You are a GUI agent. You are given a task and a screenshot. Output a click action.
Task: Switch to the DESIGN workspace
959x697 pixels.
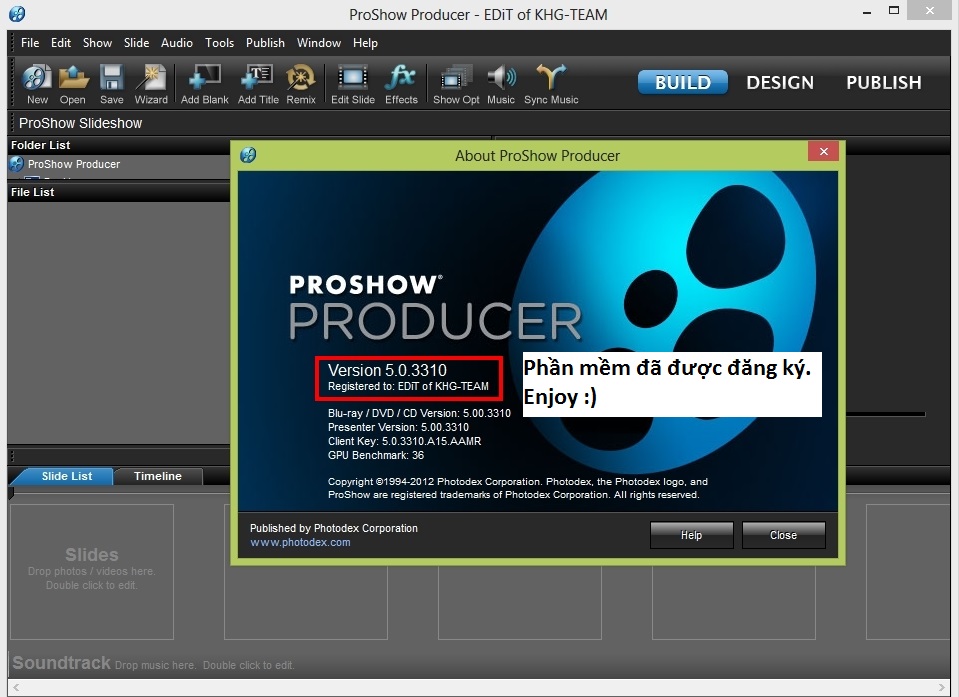(780, 82)
